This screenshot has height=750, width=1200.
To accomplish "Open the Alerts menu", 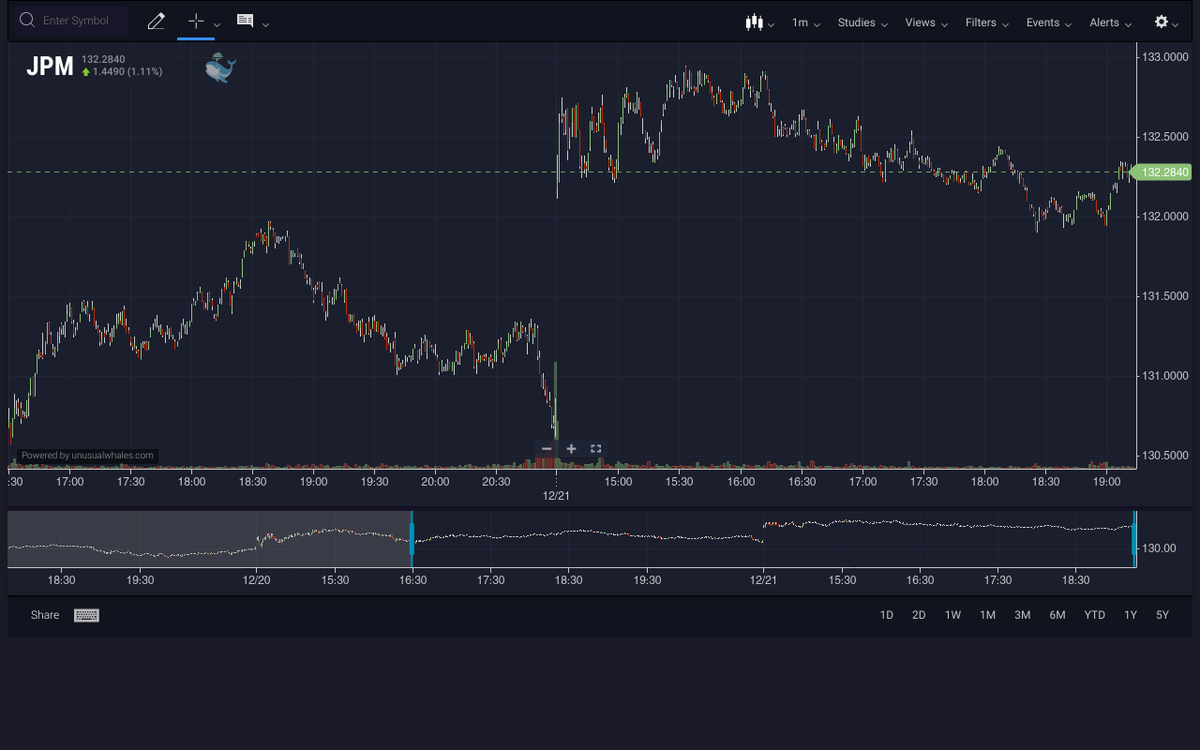I will click(x=1111, y=22).
